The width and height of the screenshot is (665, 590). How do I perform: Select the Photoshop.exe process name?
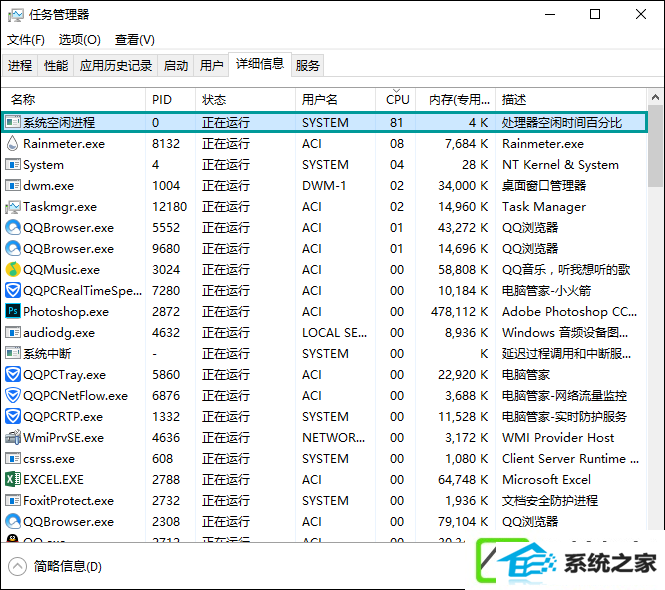(66, 312)
